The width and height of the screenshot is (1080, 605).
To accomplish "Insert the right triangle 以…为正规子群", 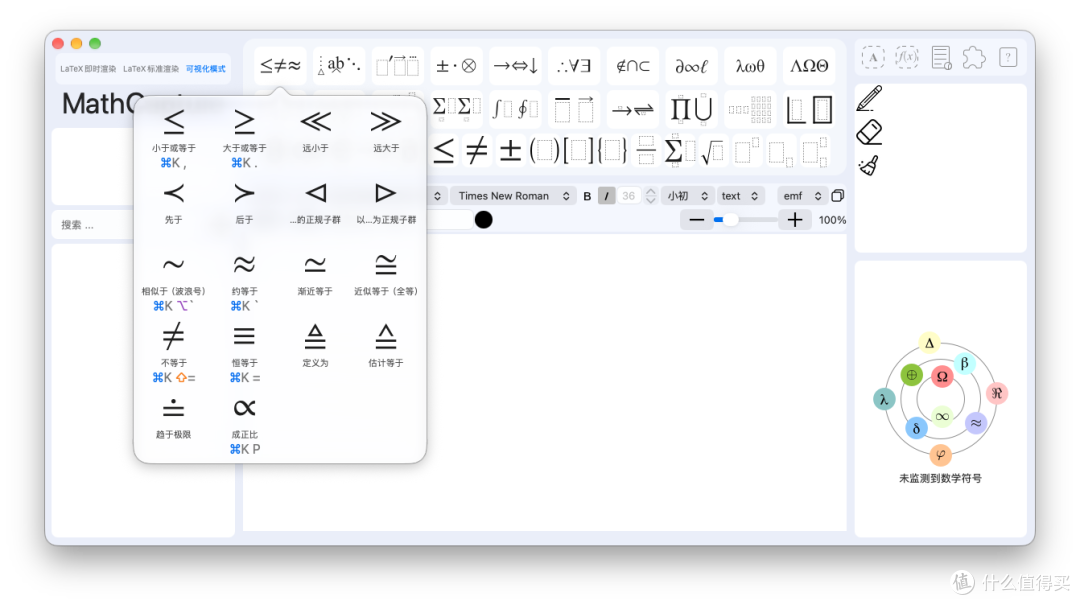I will point(386,194).
